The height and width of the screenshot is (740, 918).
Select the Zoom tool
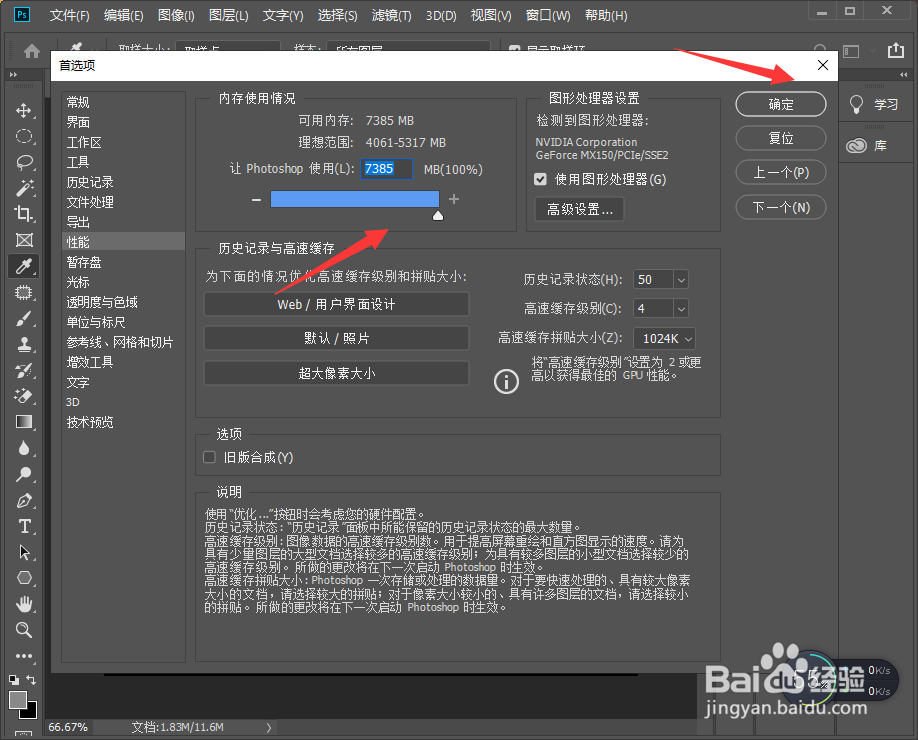coord(23,630)
